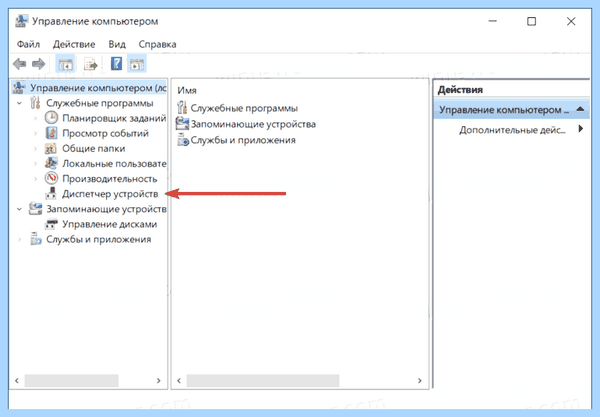
Task: Click the shared folders icon beside Общие папки
Action: [51, 148]
